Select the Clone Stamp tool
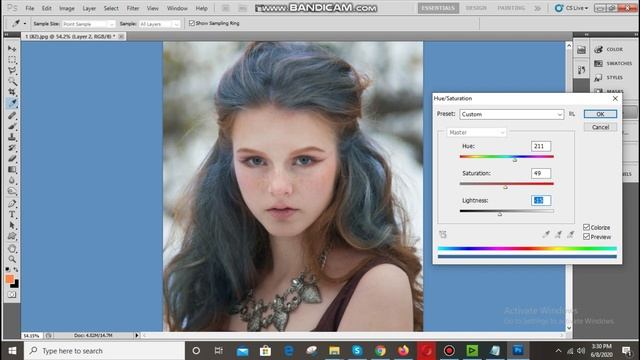This screenshot has width=640, height=360. [x=12, y=137]
